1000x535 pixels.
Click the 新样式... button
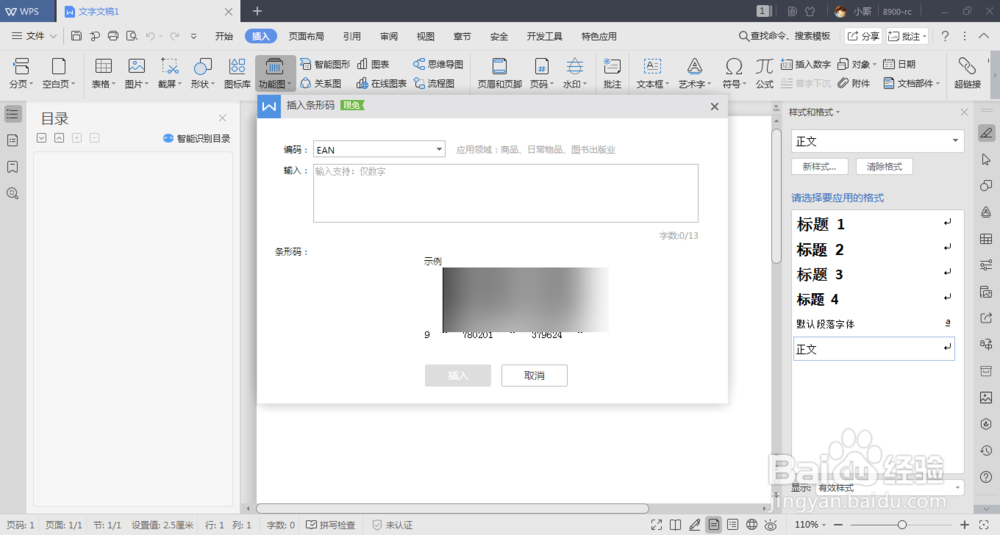pyautogui.click(x=820, y=166)
